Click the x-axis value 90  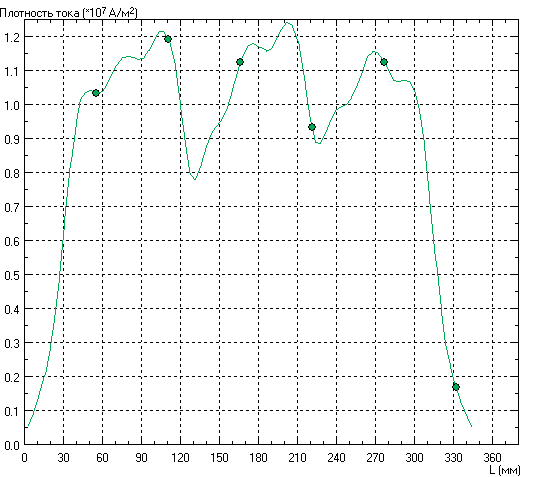point(141,458)
